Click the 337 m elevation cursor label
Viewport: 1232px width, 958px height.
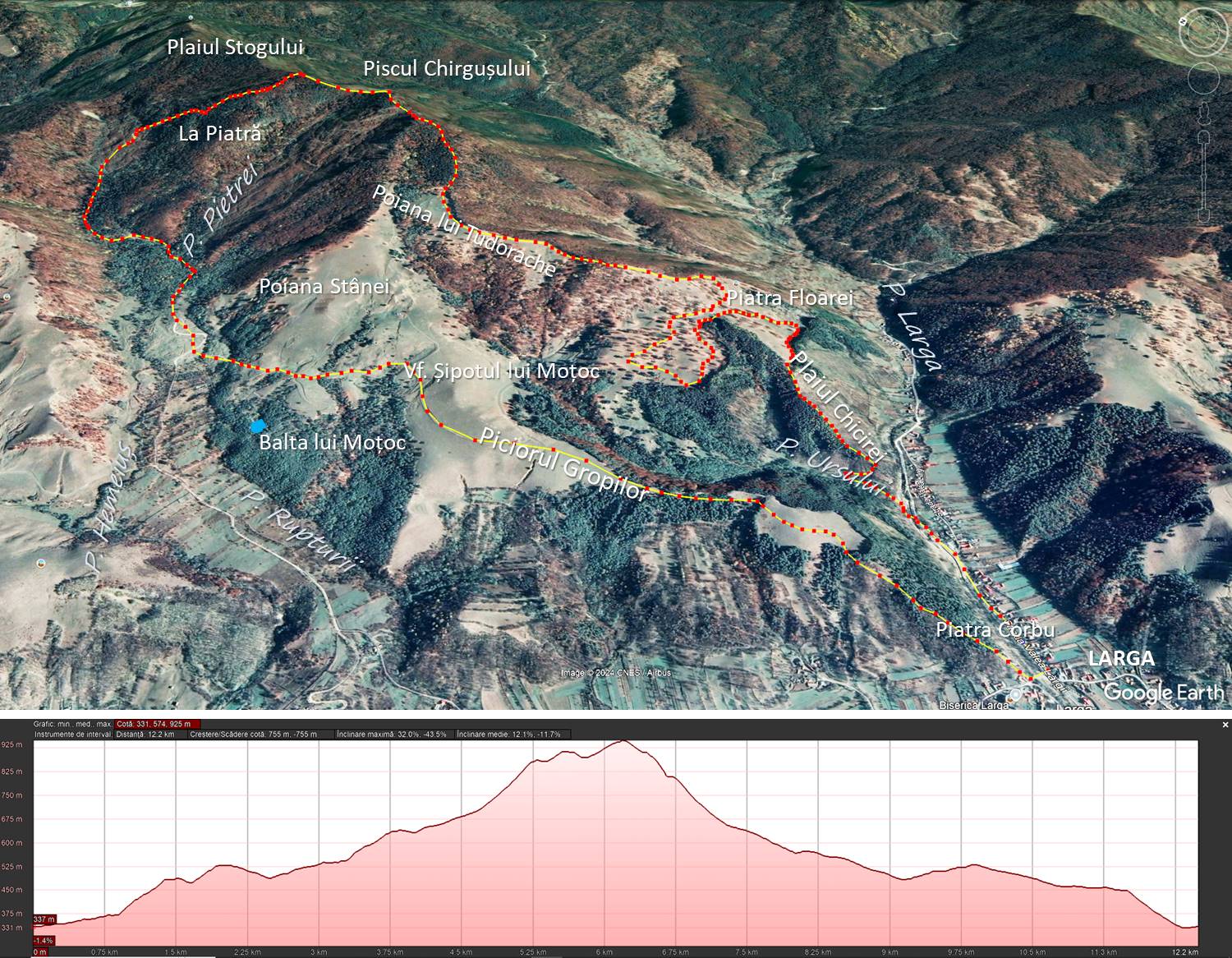click(x=44, y=919)
